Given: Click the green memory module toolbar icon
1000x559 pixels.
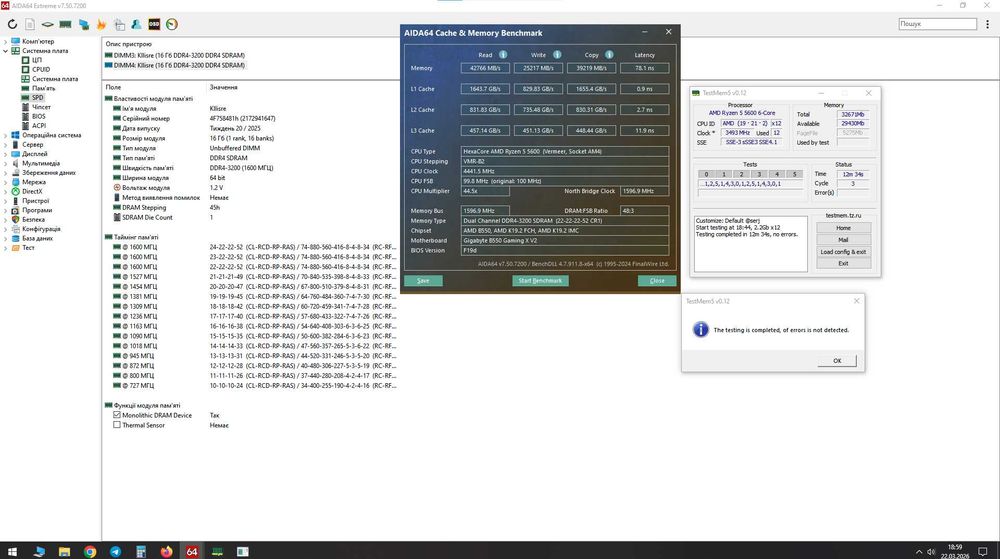Looking at the screenshot, I should tap(65, 24).
